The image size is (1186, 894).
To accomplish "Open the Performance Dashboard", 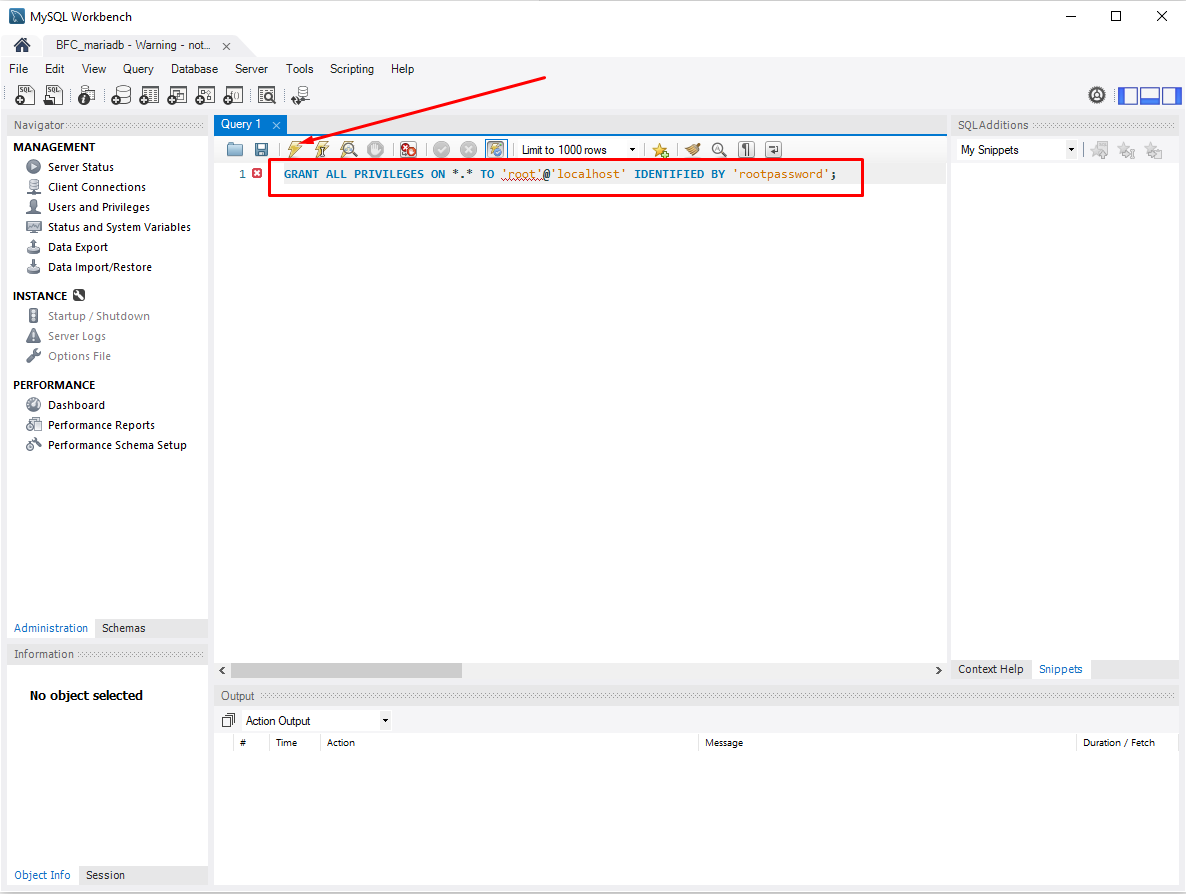I will 76,405.
